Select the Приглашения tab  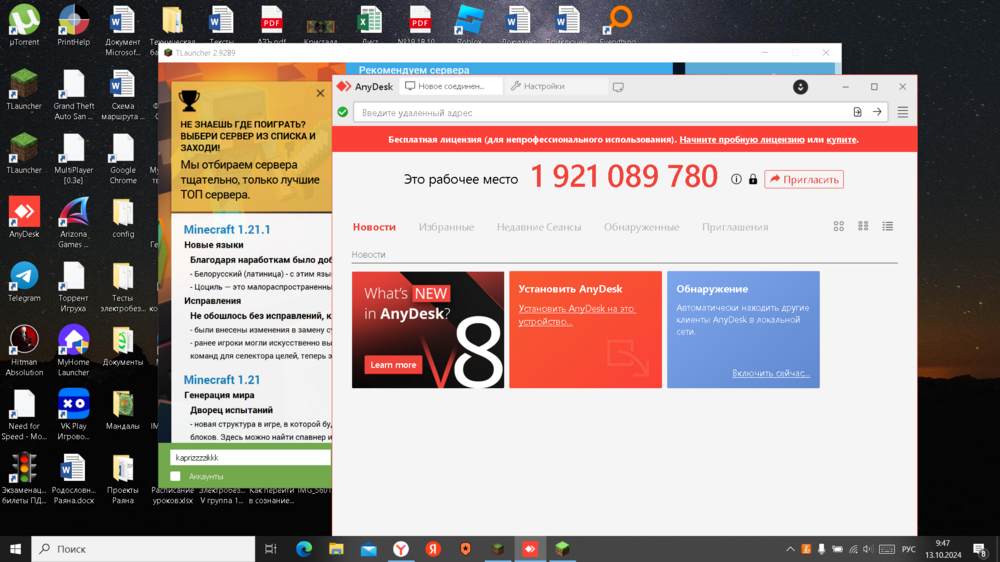[x=735, y=226]
